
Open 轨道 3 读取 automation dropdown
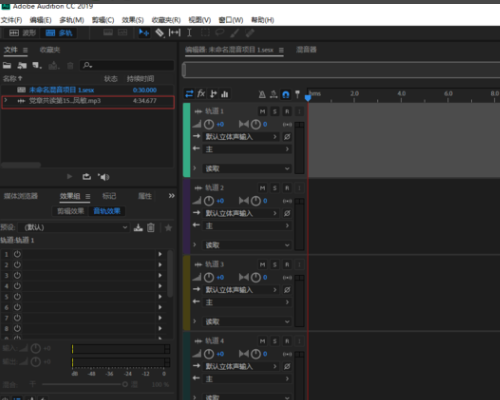[247, 322]
